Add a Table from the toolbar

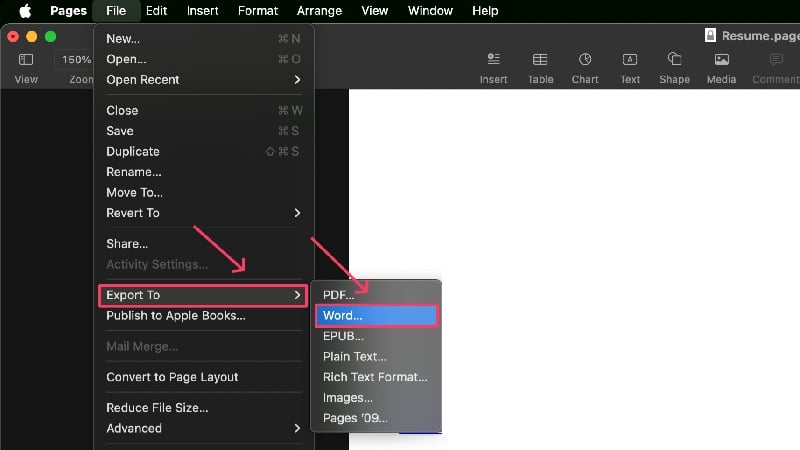(x=540, y=59)
